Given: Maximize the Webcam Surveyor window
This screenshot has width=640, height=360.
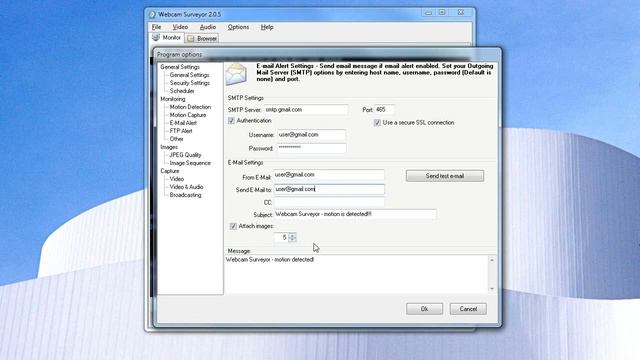Looking at the screenshot, I should click(x=442, y=13).
